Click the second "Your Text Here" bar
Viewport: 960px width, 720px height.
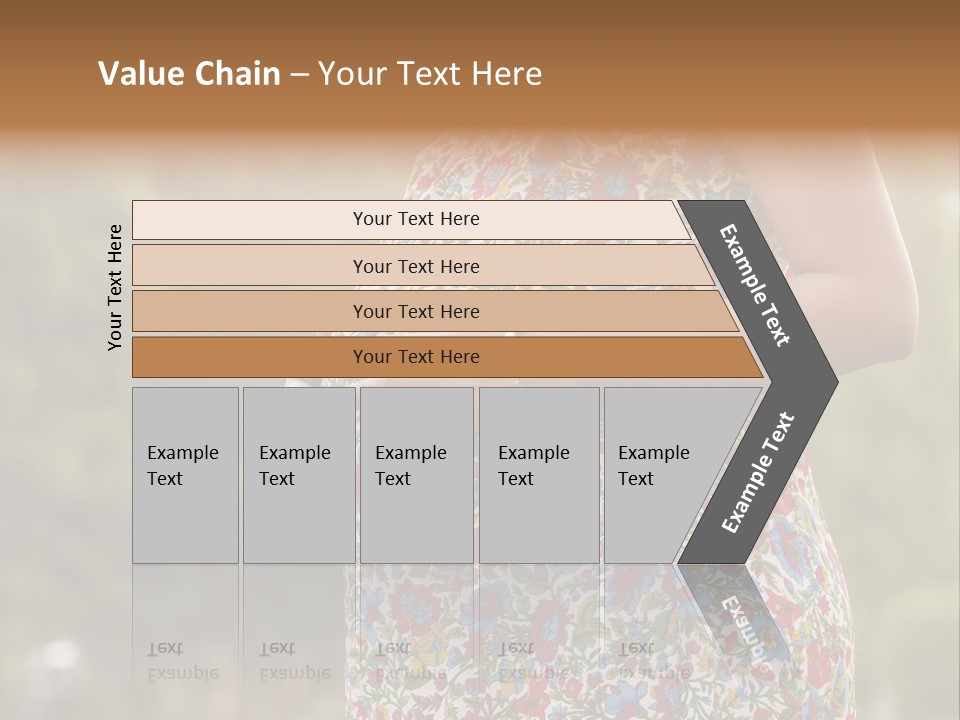[x=416, y=266]
